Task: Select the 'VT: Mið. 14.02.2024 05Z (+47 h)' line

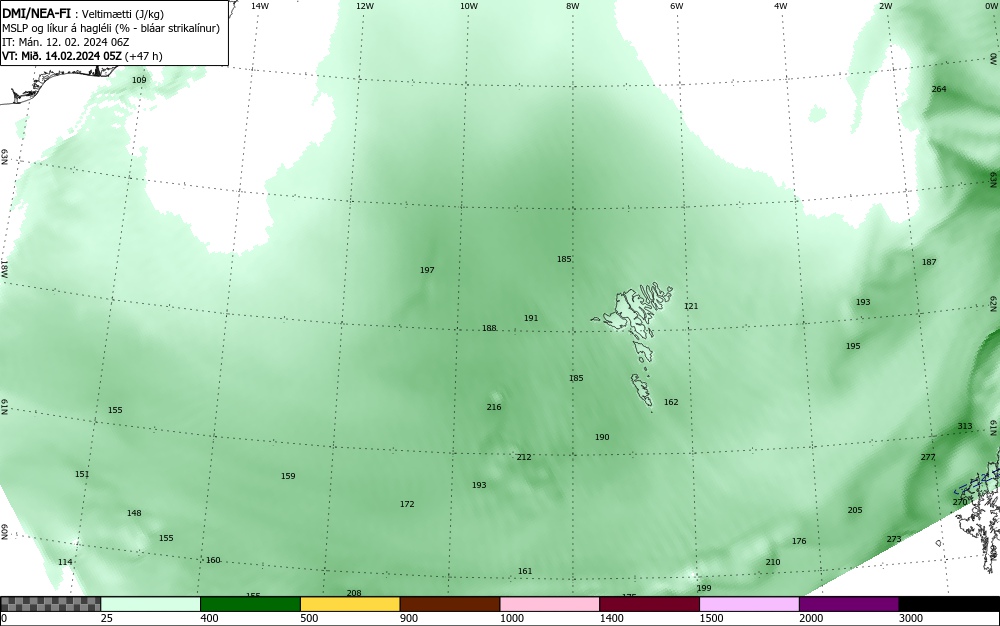Action: (82, 56)
